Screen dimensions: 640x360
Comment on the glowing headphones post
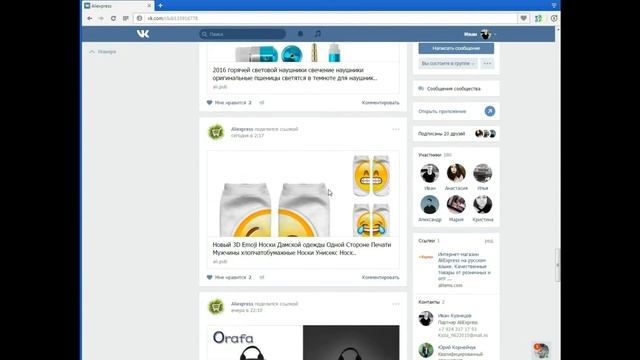click(x=380, y=102)
